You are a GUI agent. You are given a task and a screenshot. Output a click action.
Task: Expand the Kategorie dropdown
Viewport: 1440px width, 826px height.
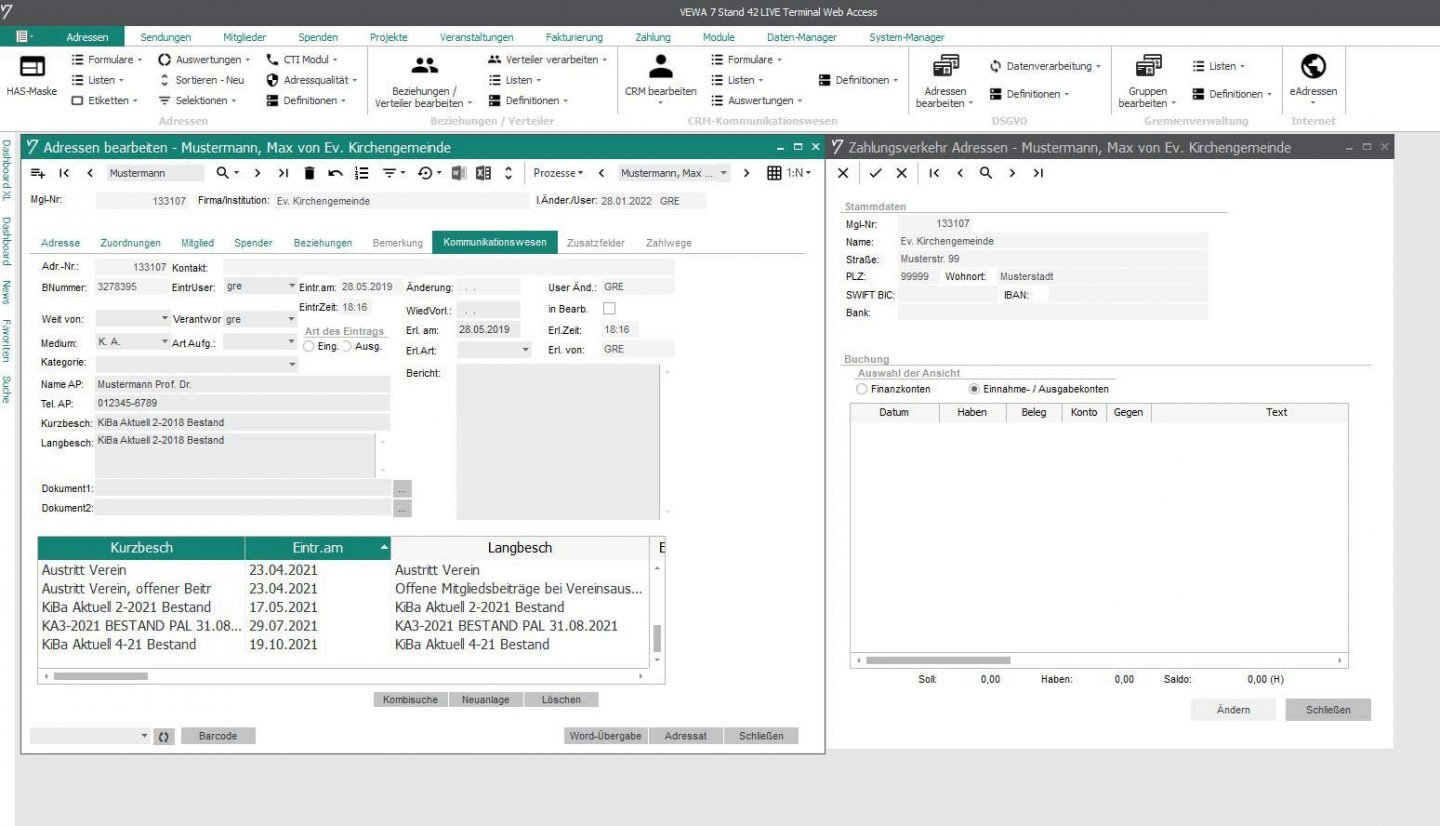point(292,364)
